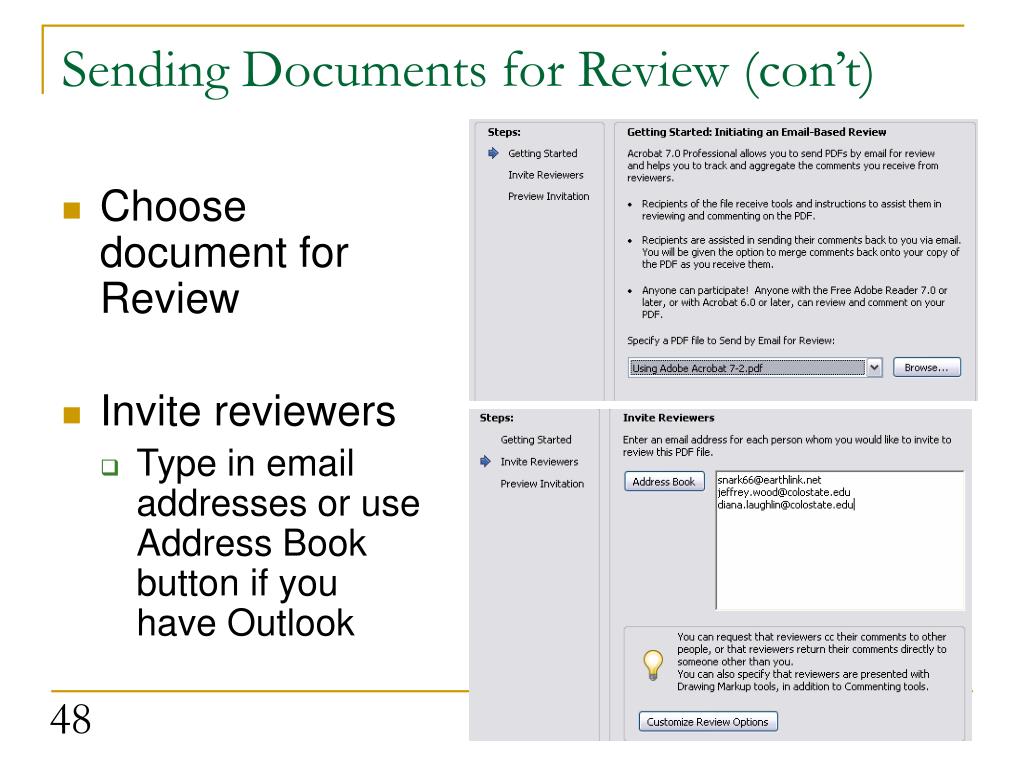Click the Invite reviewers slide bullet text
This screenshot has width=1024, height=768.
click(248, 411)
